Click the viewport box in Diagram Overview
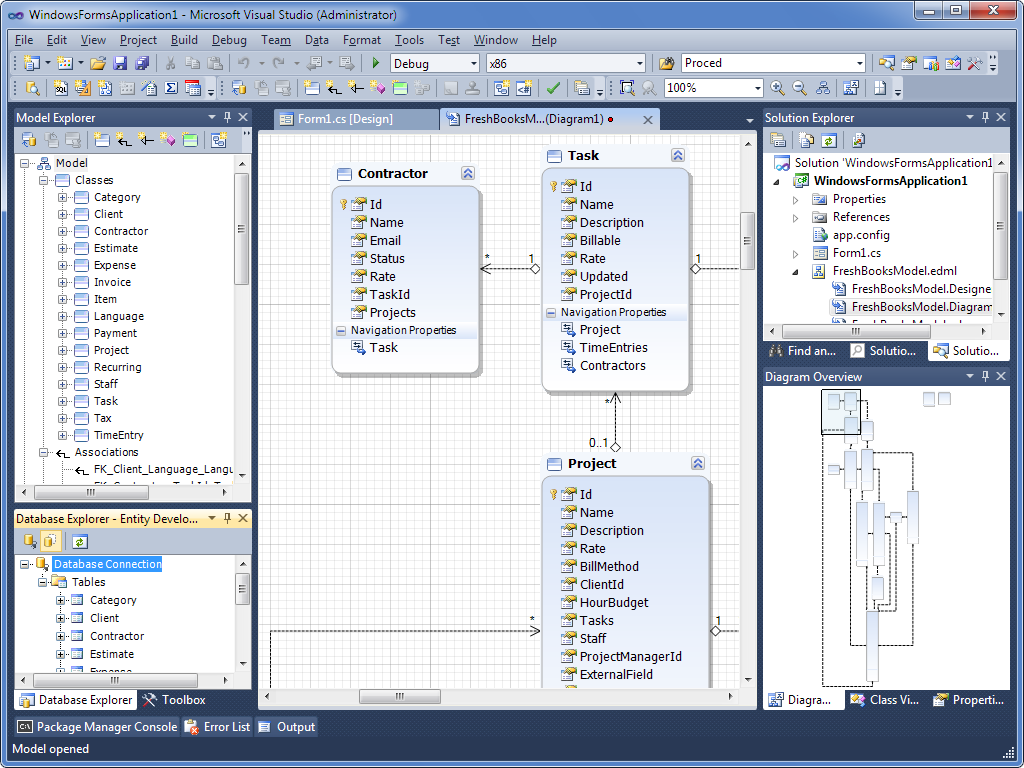Image resolution: width=1024 pixels, height=768 pixels. (x=840, y=412)
